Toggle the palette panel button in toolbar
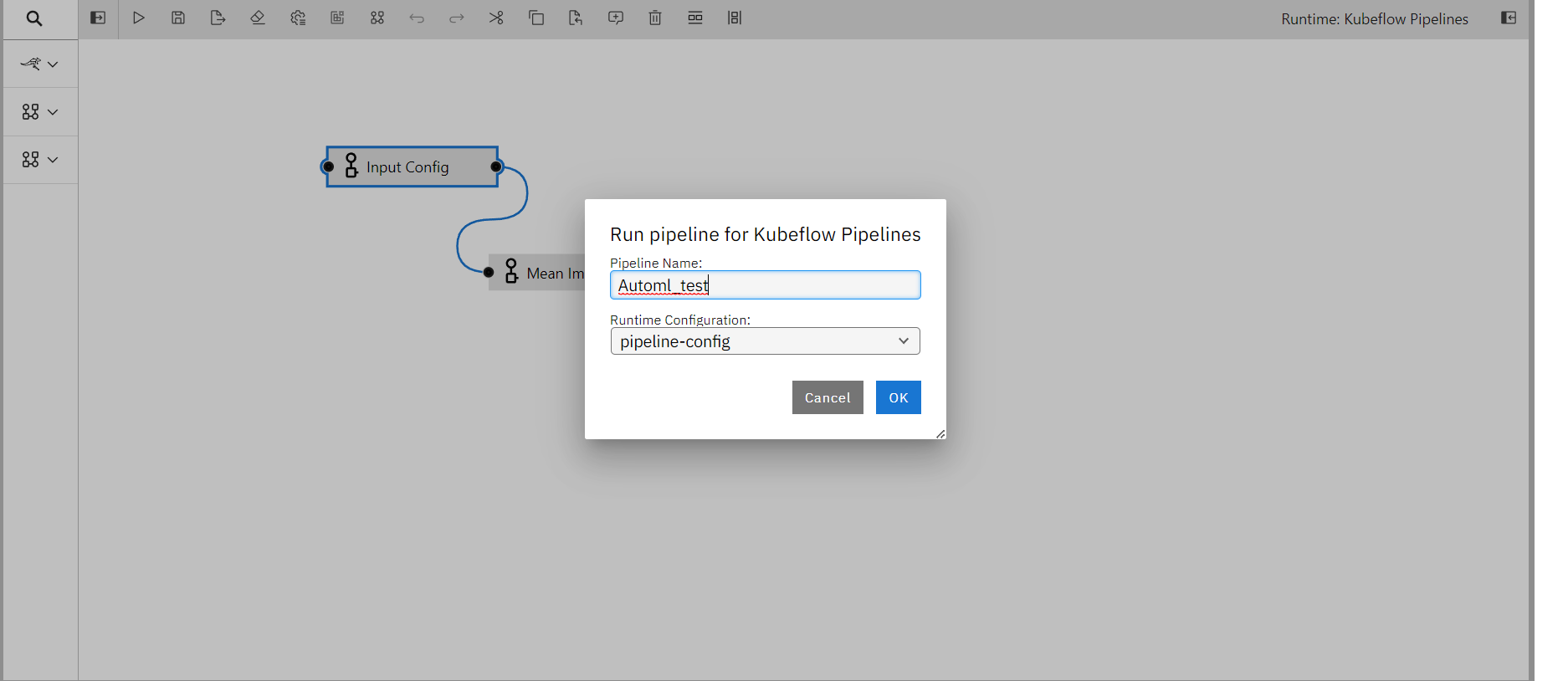Image resolution: width=1568 pixels, height=681 pixels. (x=98, y=18)
